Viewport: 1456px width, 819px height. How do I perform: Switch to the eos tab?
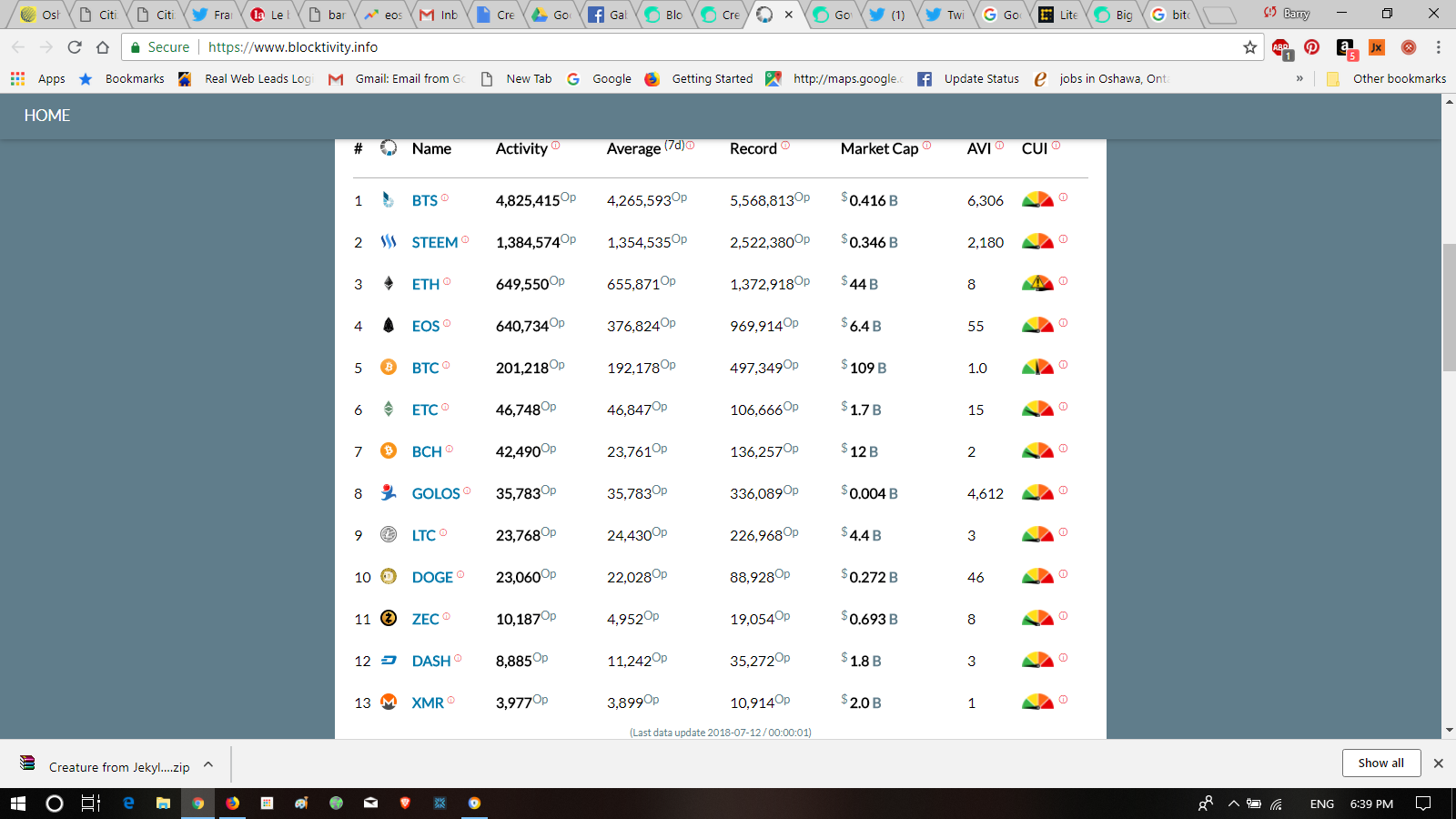tap(382, 15)
